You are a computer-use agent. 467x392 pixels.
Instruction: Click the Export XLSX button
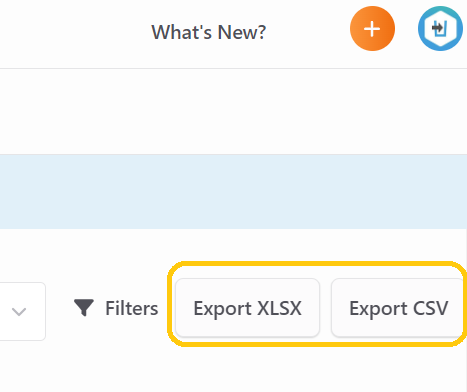pyautogui.click(x=248, y=308)
